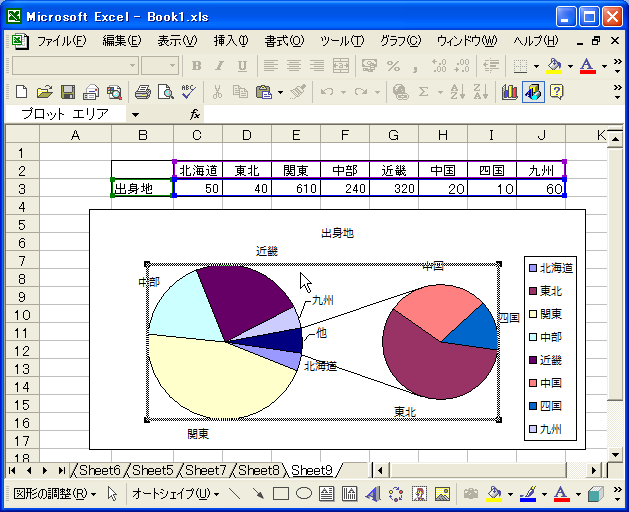Open the Chart Wizard icon
This screenshot has width=629, height=512.
pyautogui.click(x=509, y=92)
